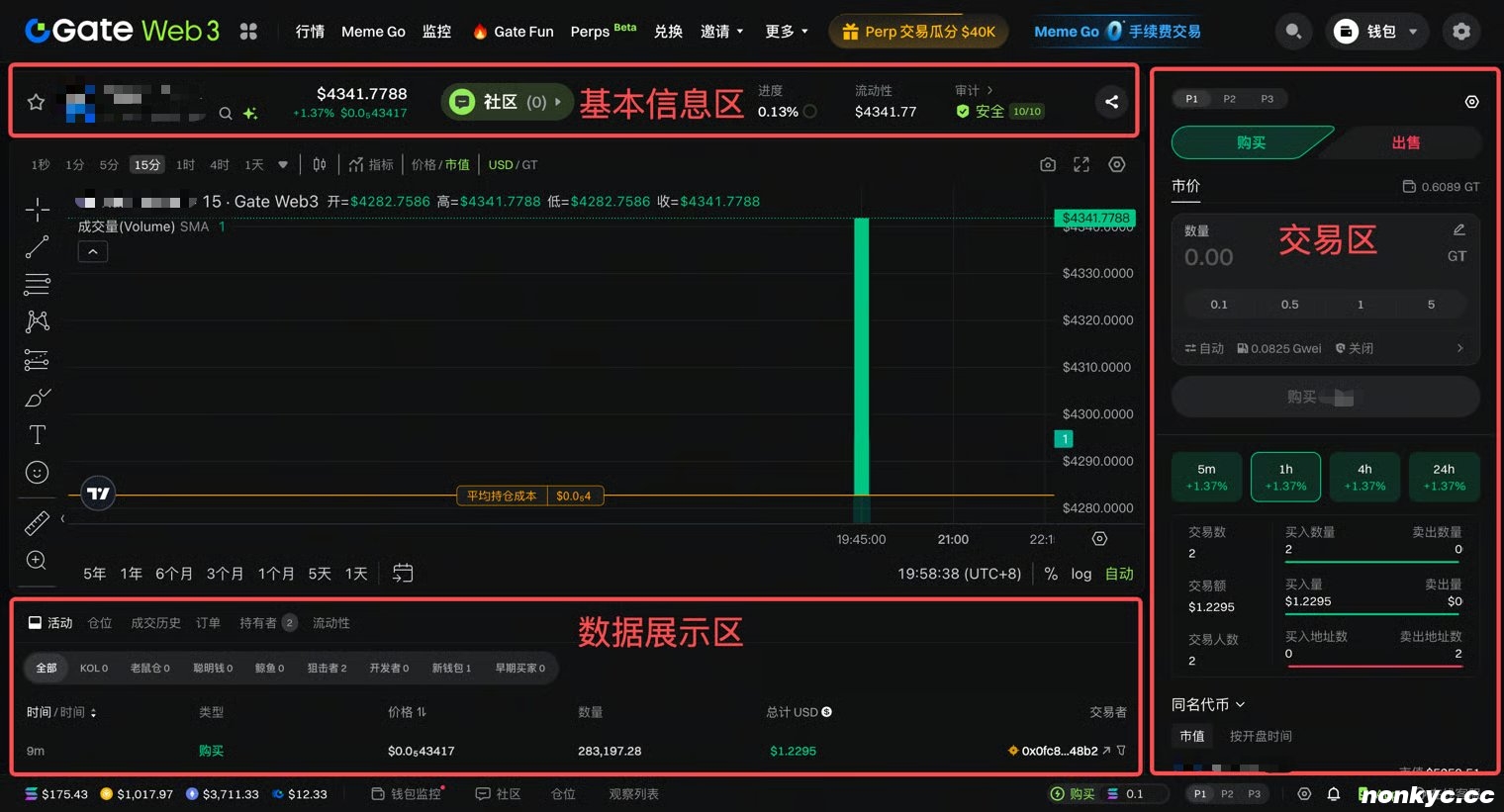Open the 指标 indicators menu
The width and height of the screenshot is (1504, 812).
pyautogui.click(x=371, y=164)
